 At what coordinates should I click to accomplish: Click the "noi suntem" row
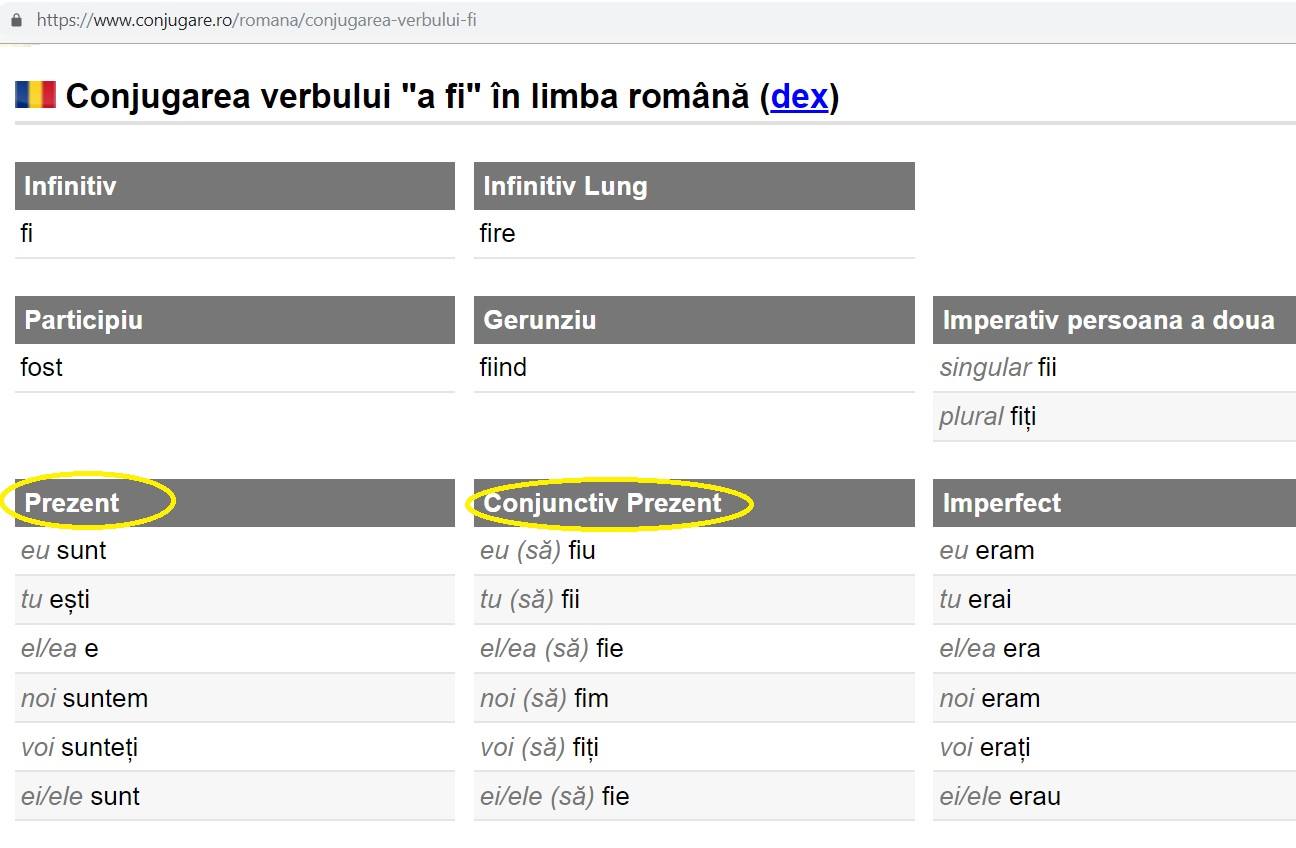(x=235, y=698)
